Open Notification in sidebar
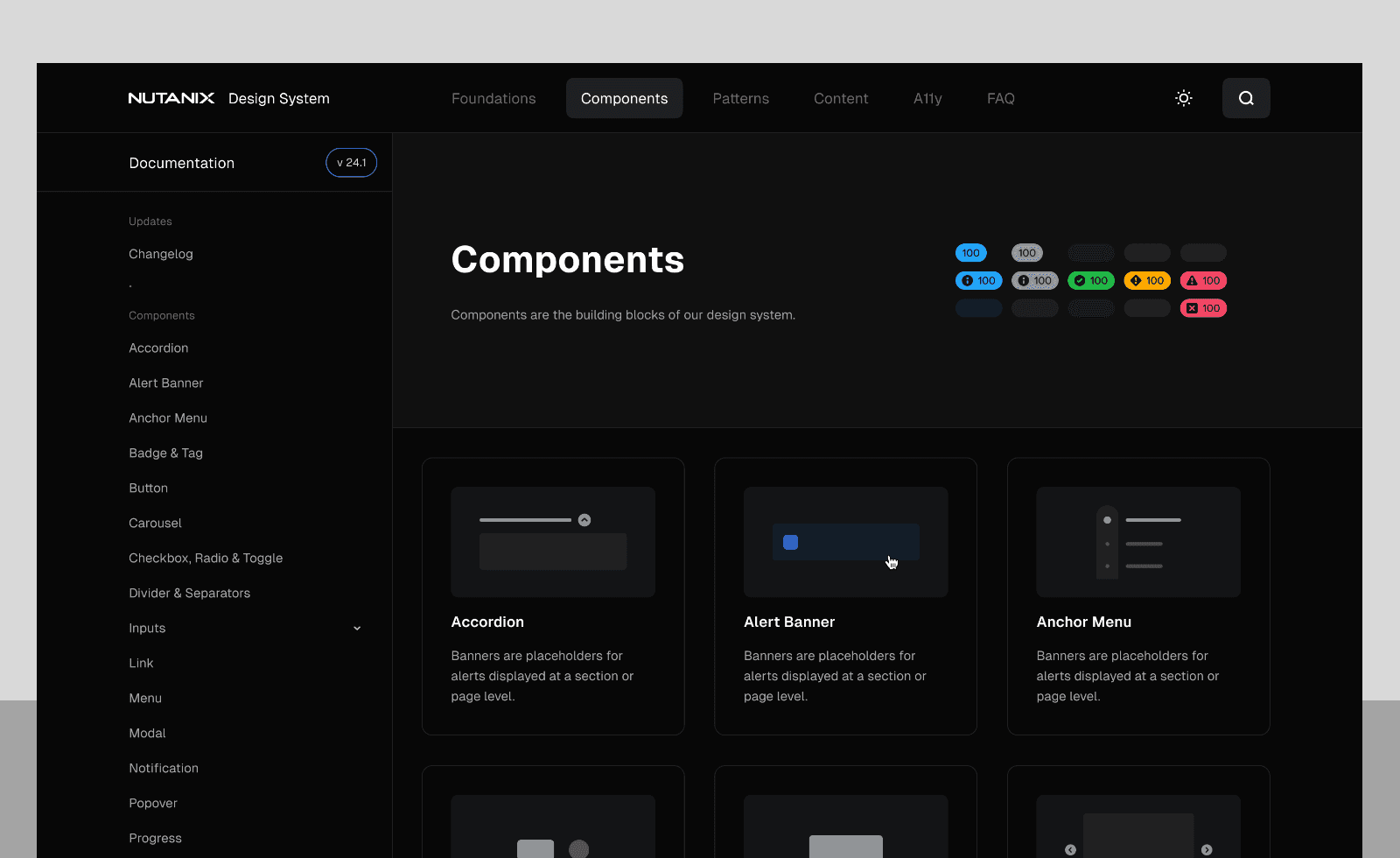 [164, 768]
